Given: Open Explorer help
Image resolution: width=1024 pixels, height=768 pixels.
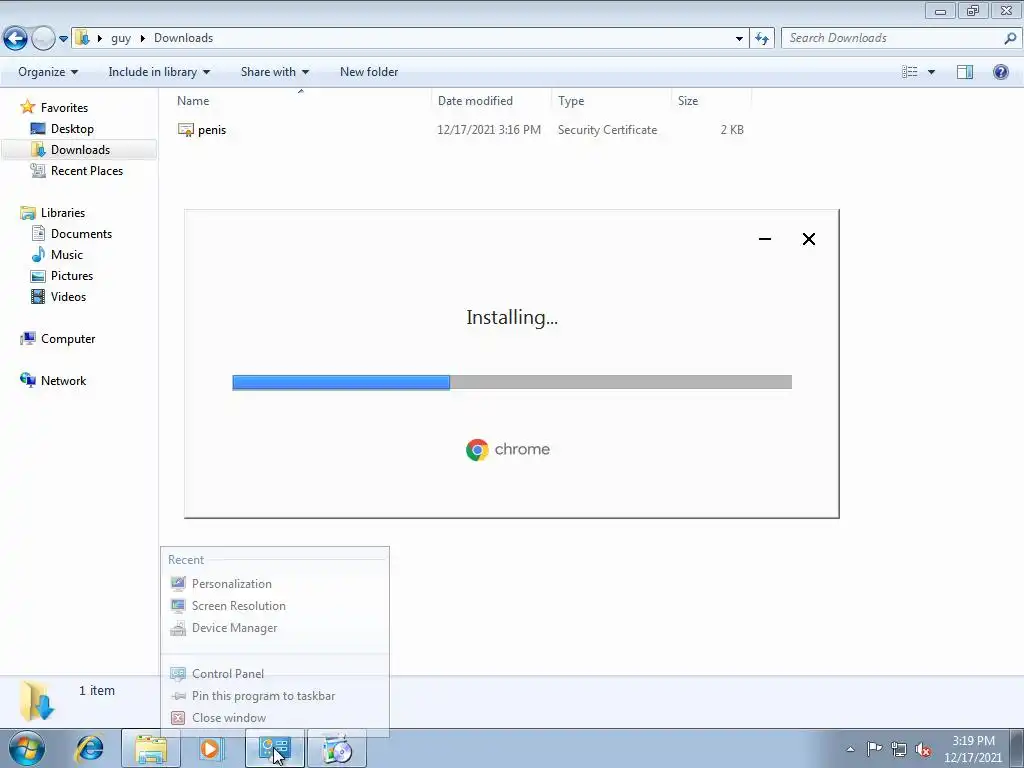Looking at the screenshot, I should (1000, 72).
